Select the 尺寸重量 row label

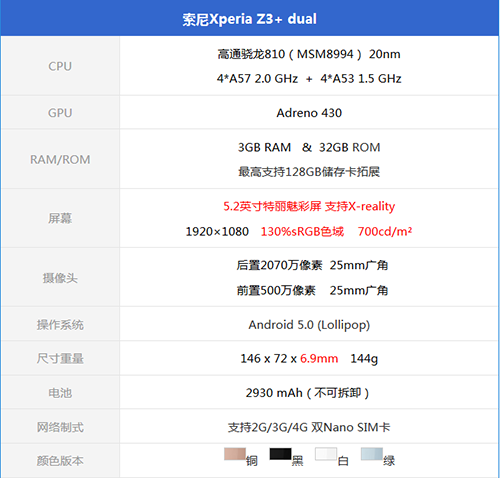(60, 359)
